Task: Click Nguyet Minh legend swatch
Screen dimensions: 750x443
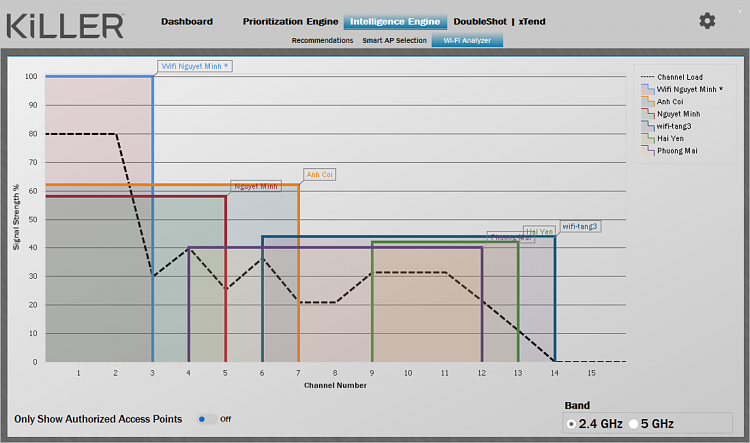Action: tap(648, 114)
